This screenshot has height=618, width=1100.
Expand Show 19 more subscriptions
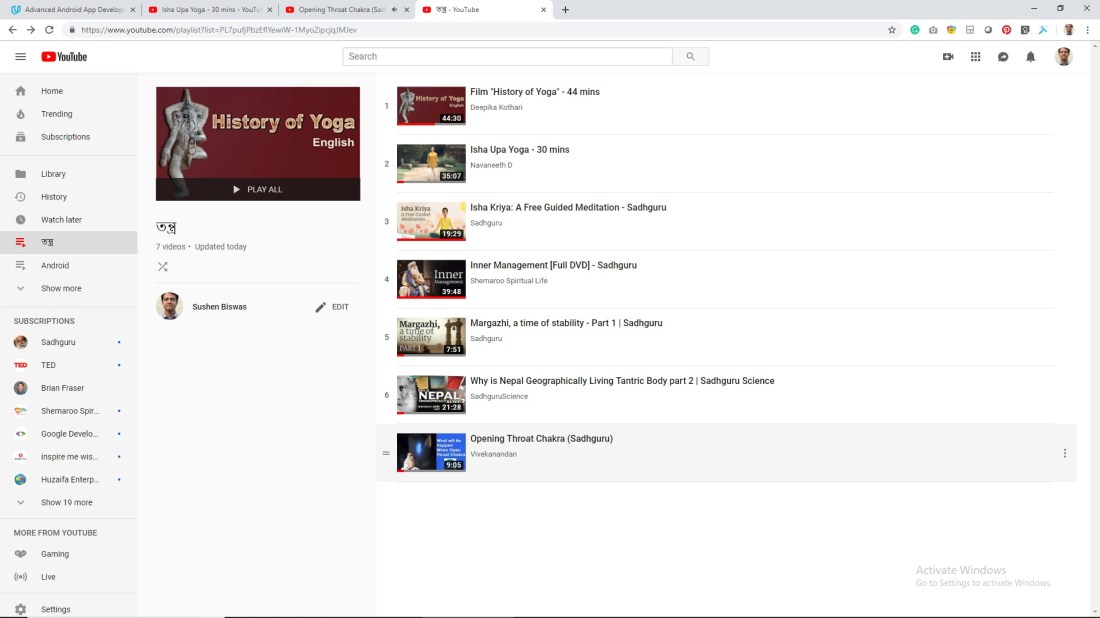(x=66, y=502)
